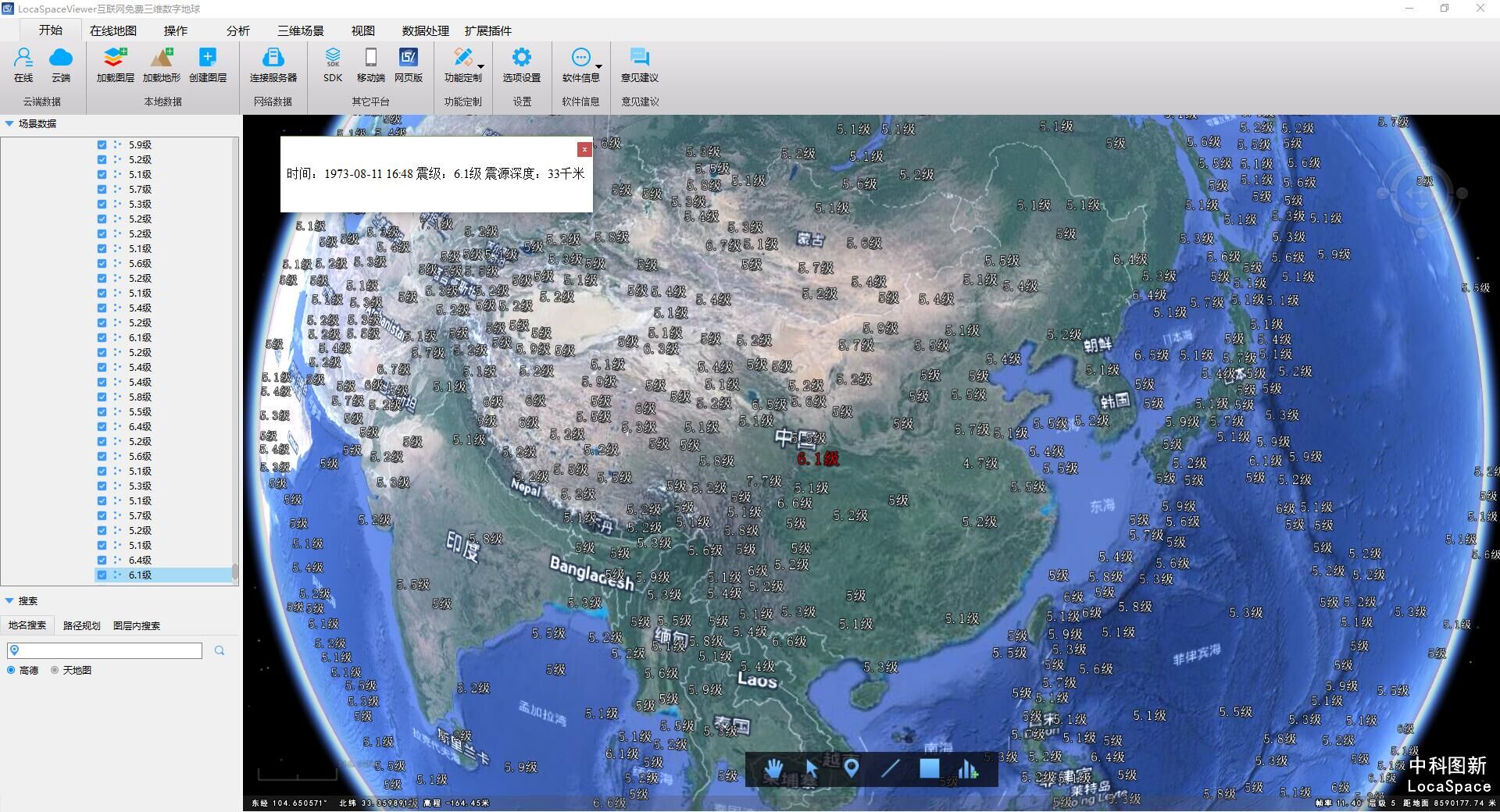Click the 功能定制 customization icon

(x=462, y=58)
